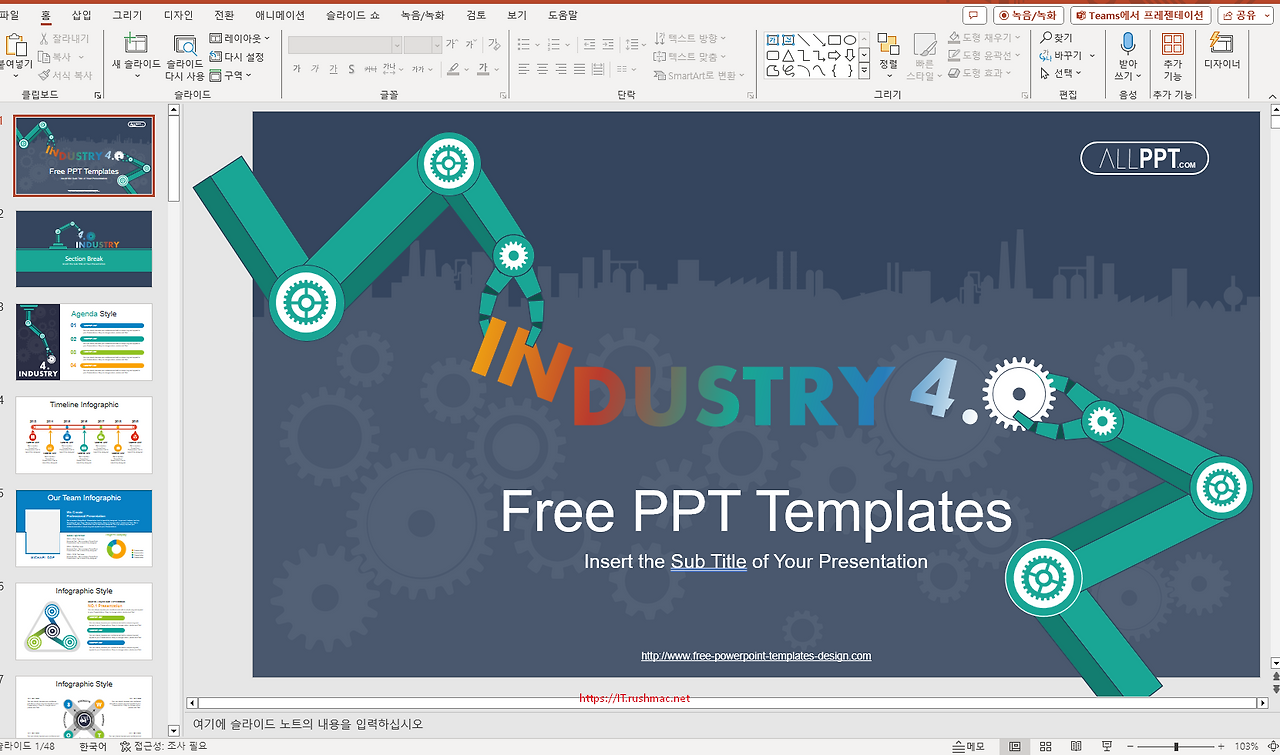Open the 선택 (Select) dropdown
The height and width of the screenshot is (755, 1280).
tap(1061, 73)
